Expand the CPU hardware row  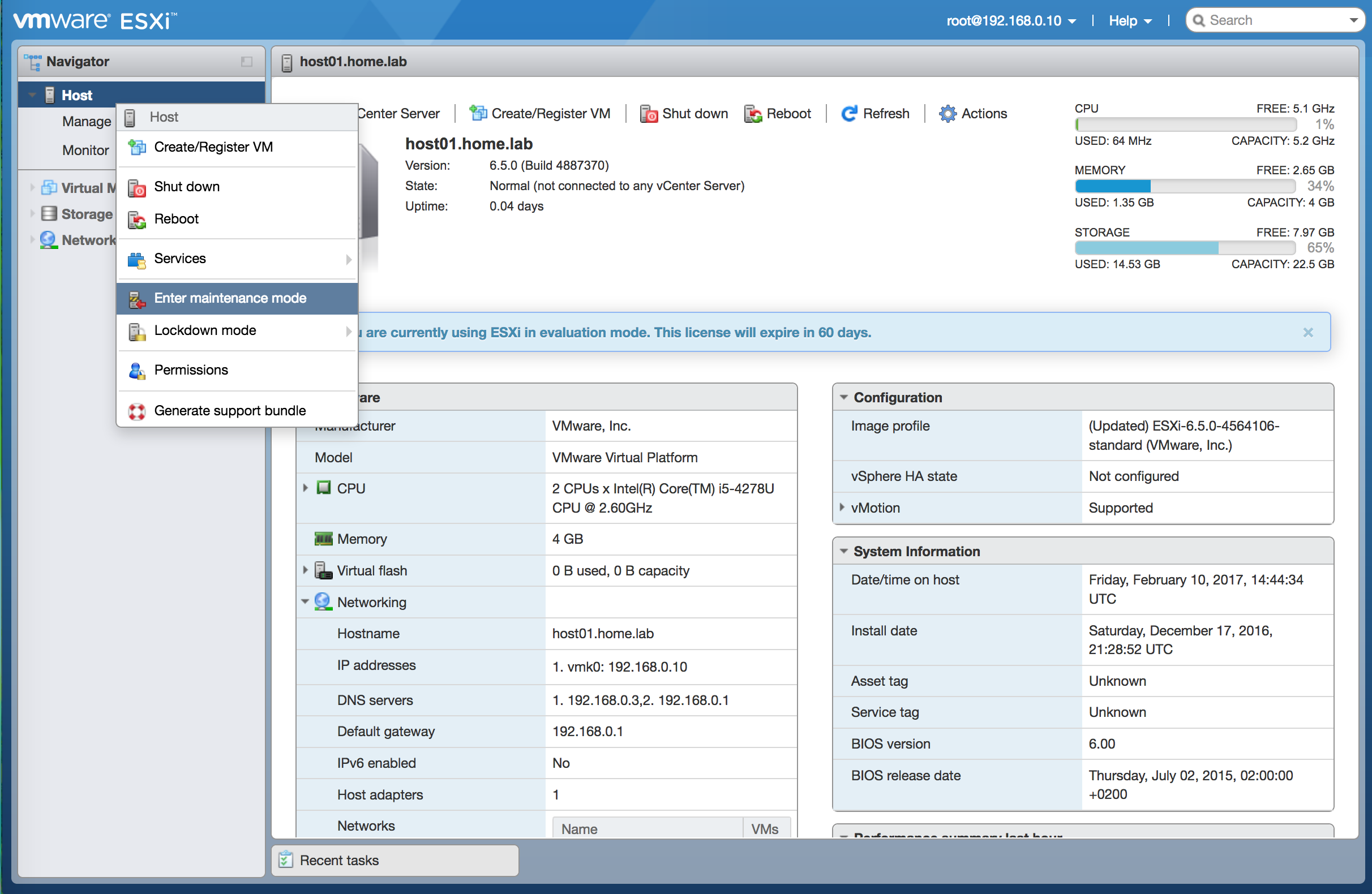point(306,488)
